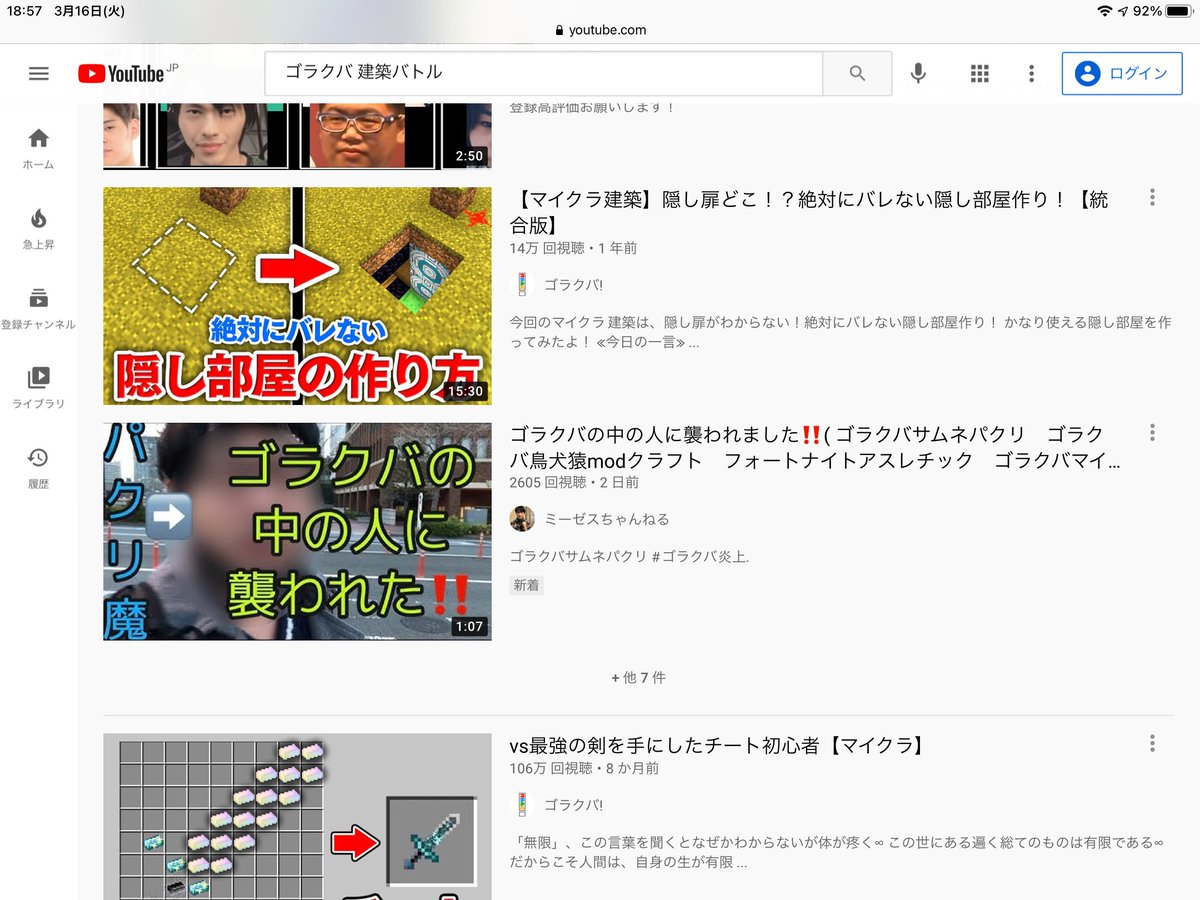Click the 15:30 duration badge

(x=467, y=391)
